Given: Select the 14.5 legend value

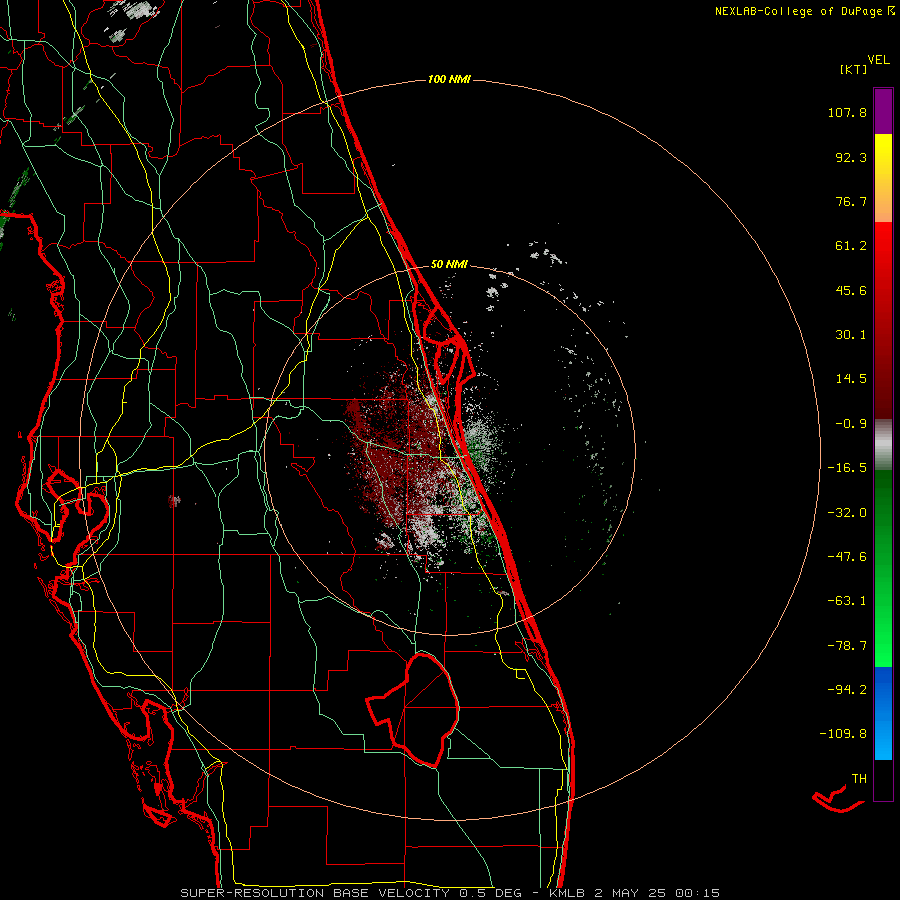Looking at the screenshot, I should tap(851, 379).
